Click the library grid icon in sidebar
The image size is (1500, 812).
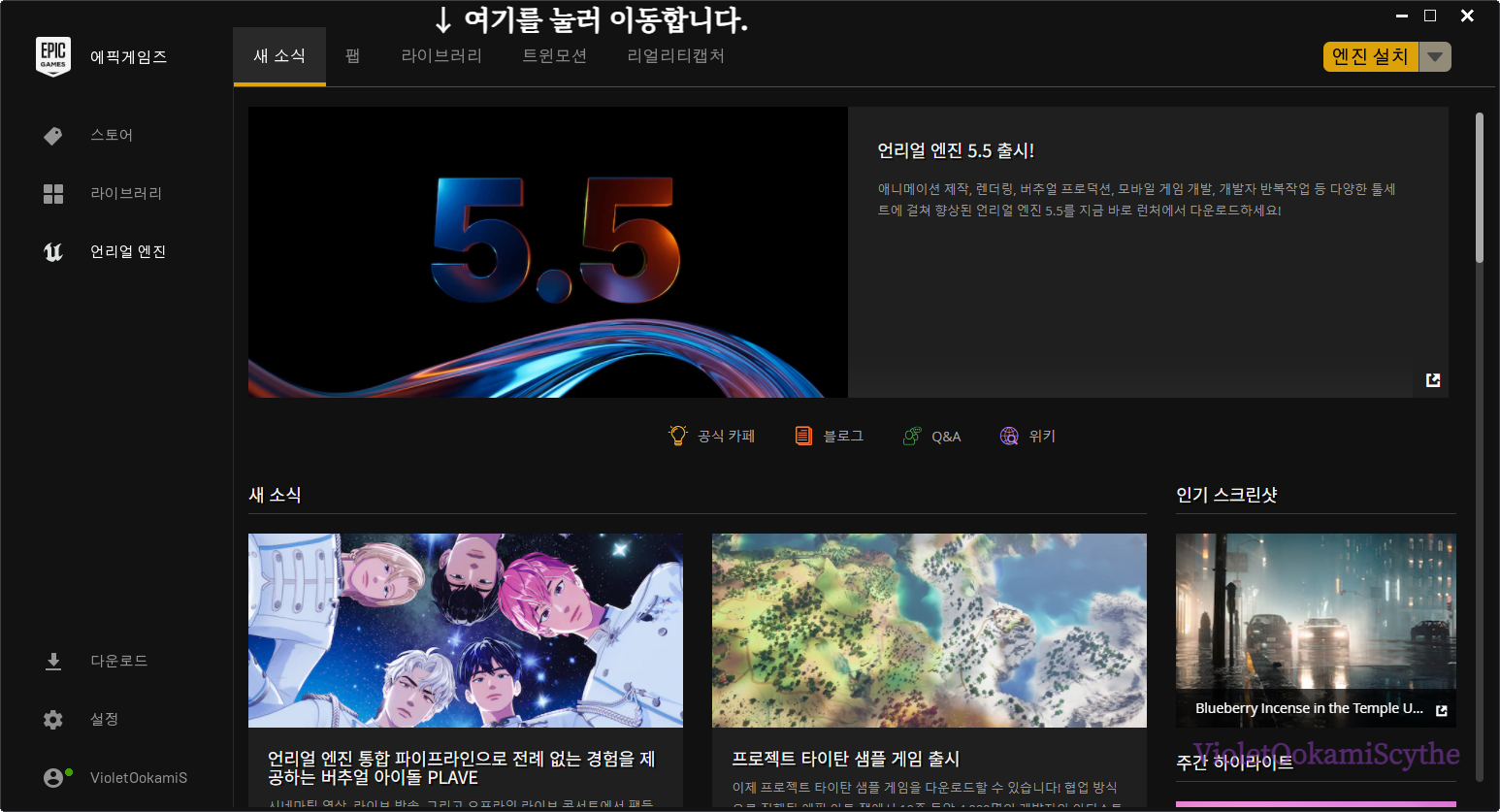(x=53, y=194)
